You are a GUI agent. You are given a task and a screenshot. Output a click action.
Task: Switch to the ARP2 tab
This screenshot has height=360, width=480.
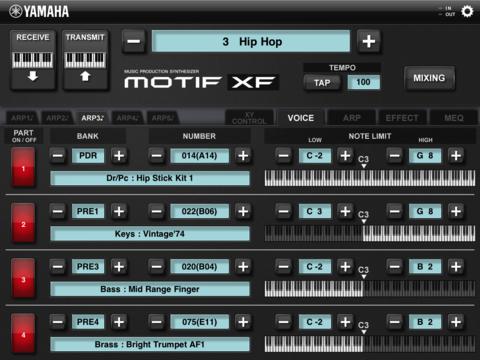58,118
